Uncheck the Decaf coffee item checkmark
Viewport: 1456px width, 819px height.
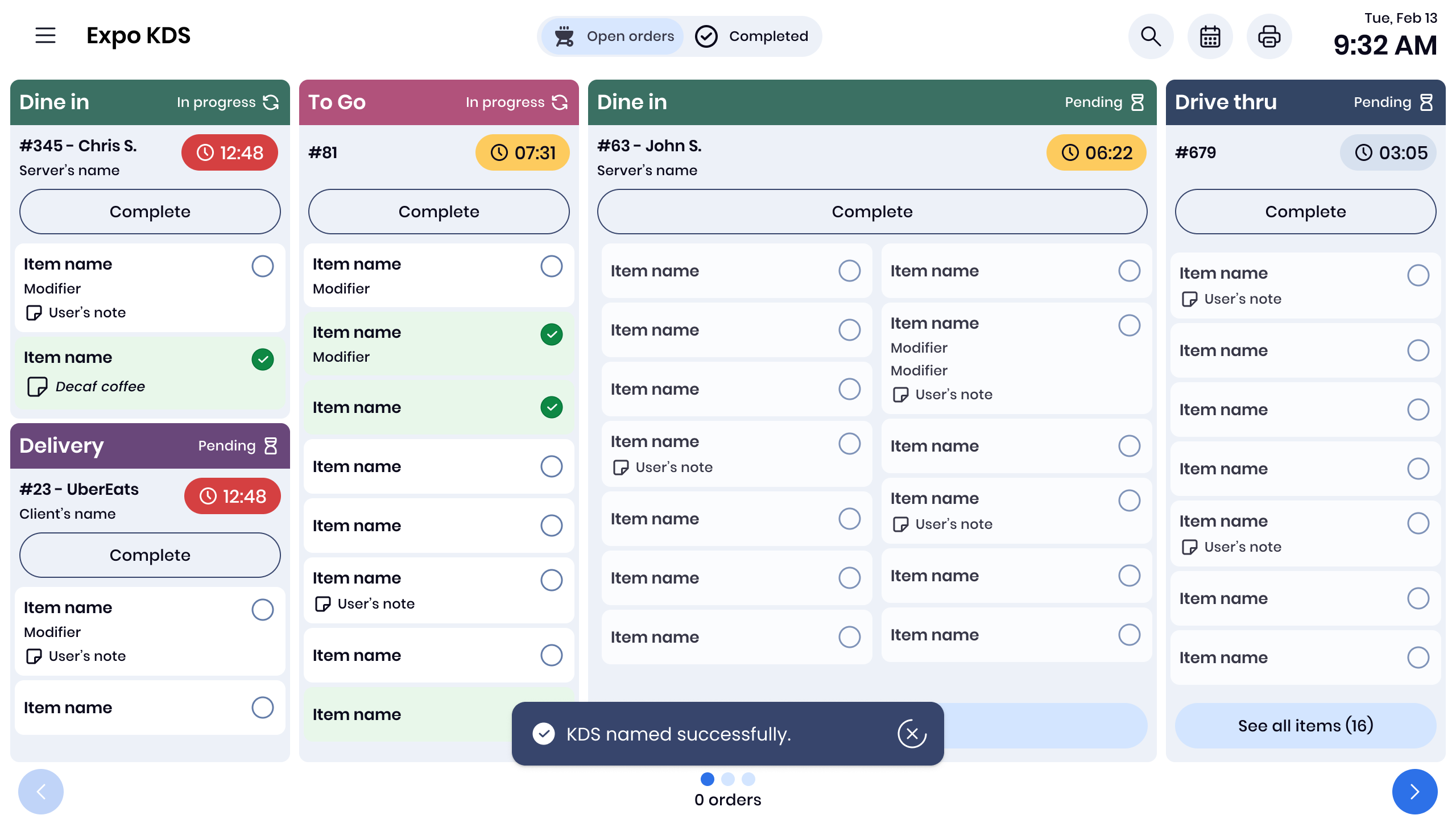(262, 359)
